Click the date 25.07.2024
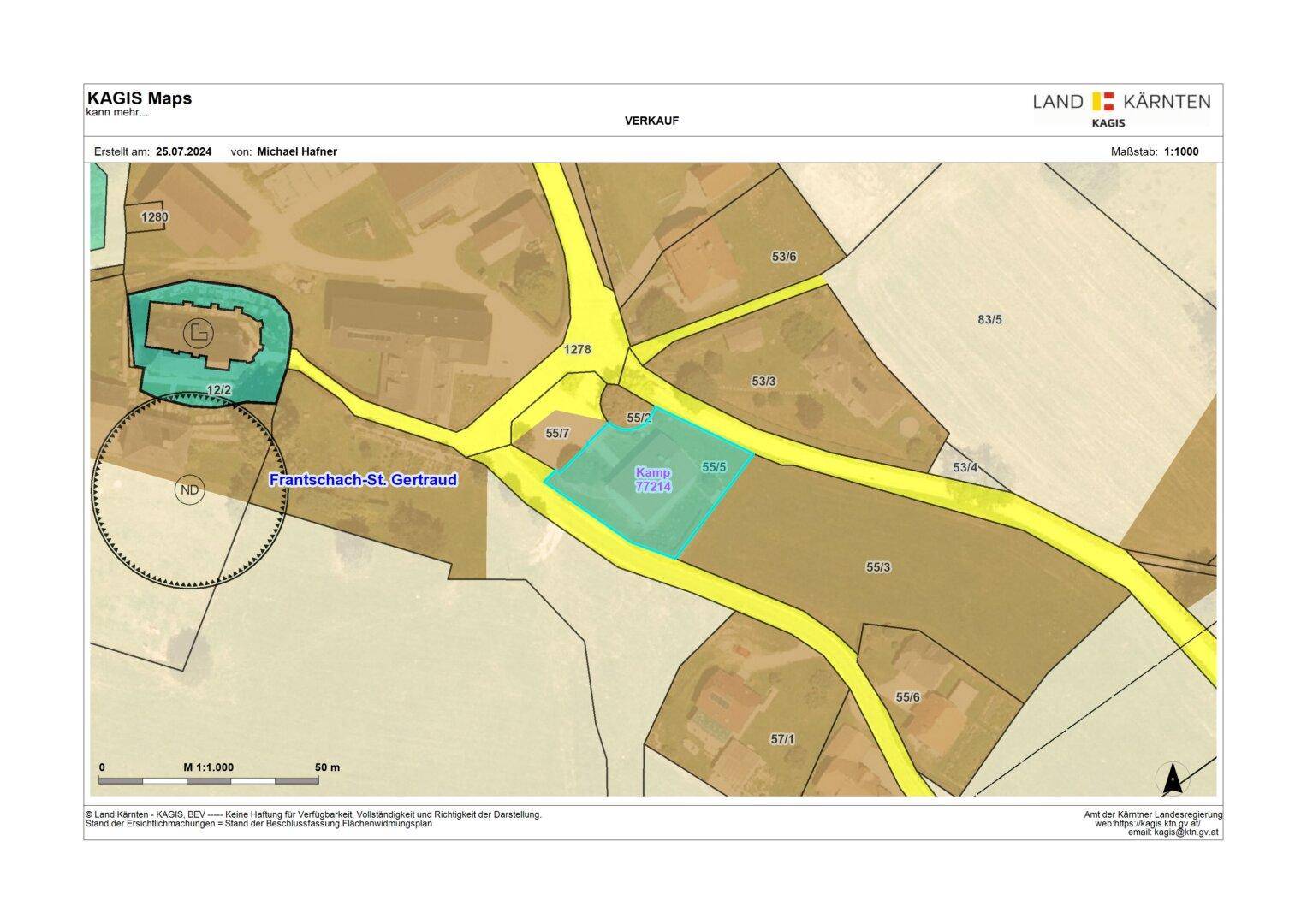 [183, 151]
